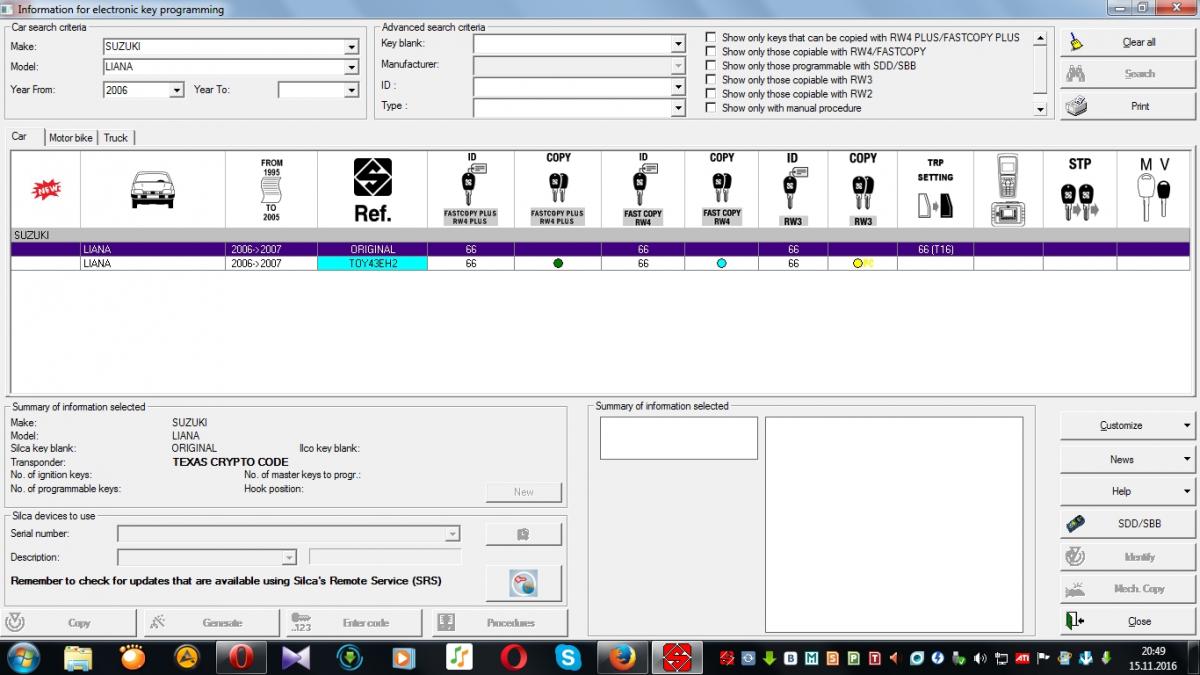
Task: Open the Make dropdown showing SUZUKI
Action: click(x=351, y=46)
